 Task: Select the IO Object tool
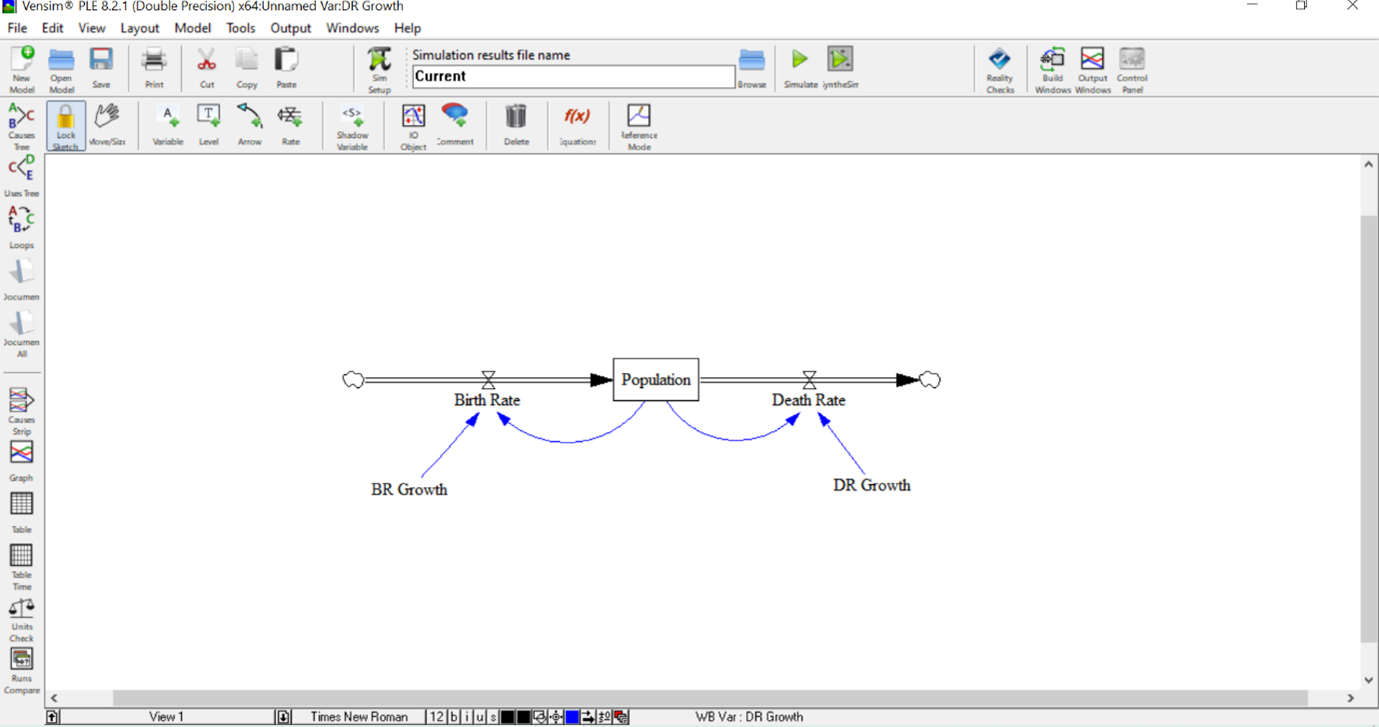(x=413, y=126)
